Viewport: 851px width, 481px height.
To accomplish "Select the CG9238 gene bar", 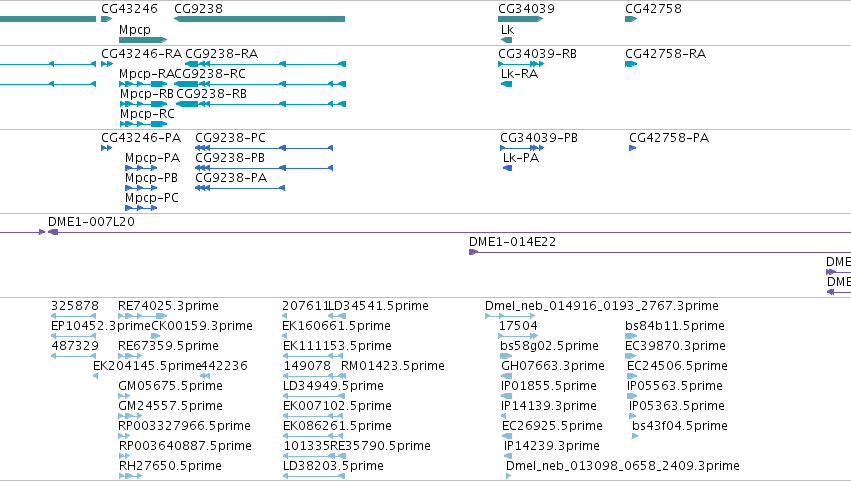I will (x=259, y=19).
